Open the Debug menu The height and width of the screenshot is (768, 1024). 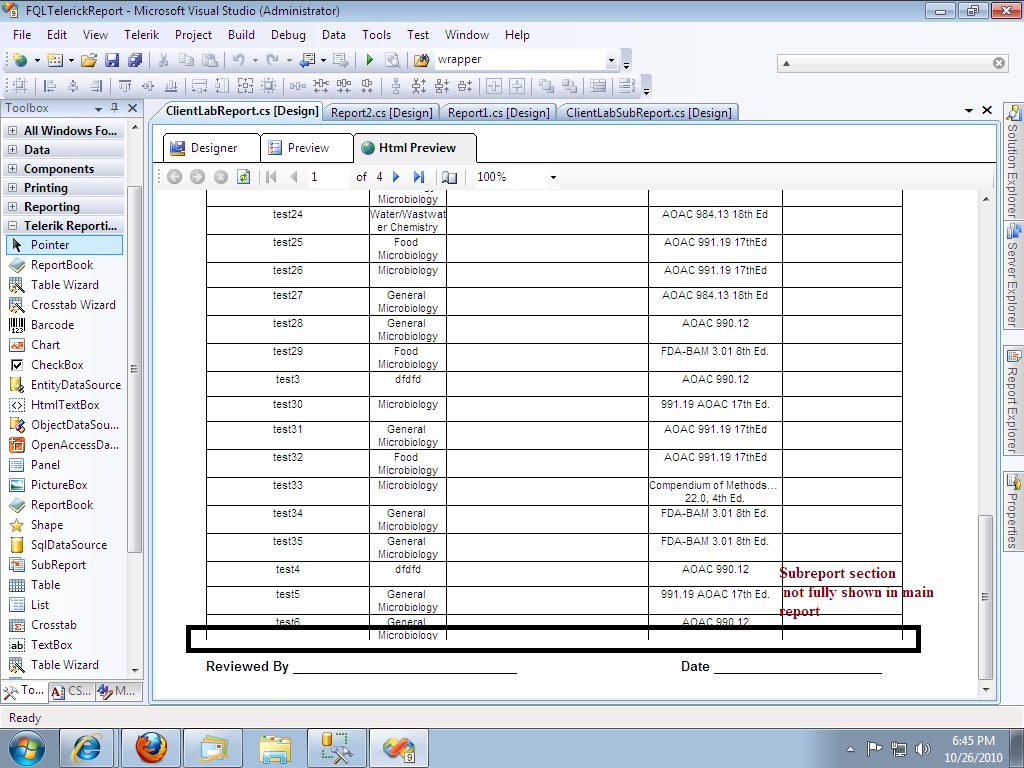click(x=288, y=35)
